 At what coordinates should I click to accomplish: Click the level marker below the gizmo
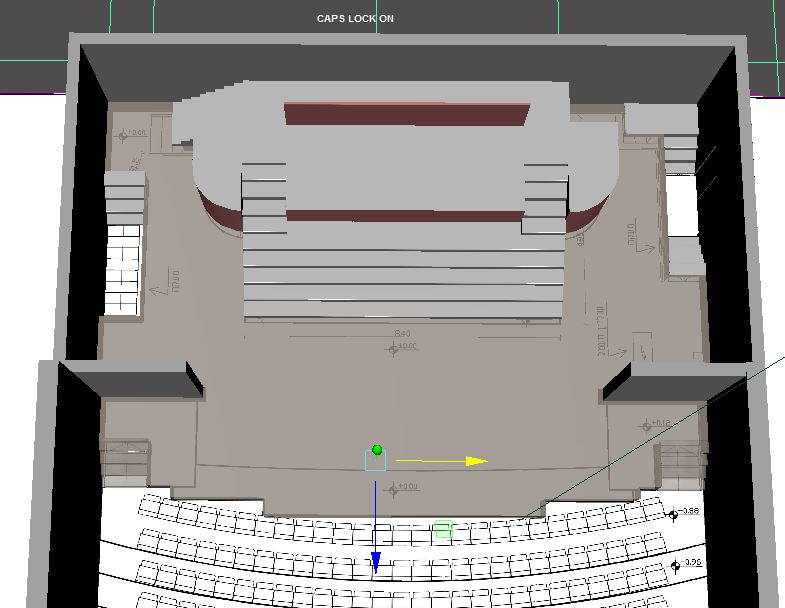pos(394,490)
